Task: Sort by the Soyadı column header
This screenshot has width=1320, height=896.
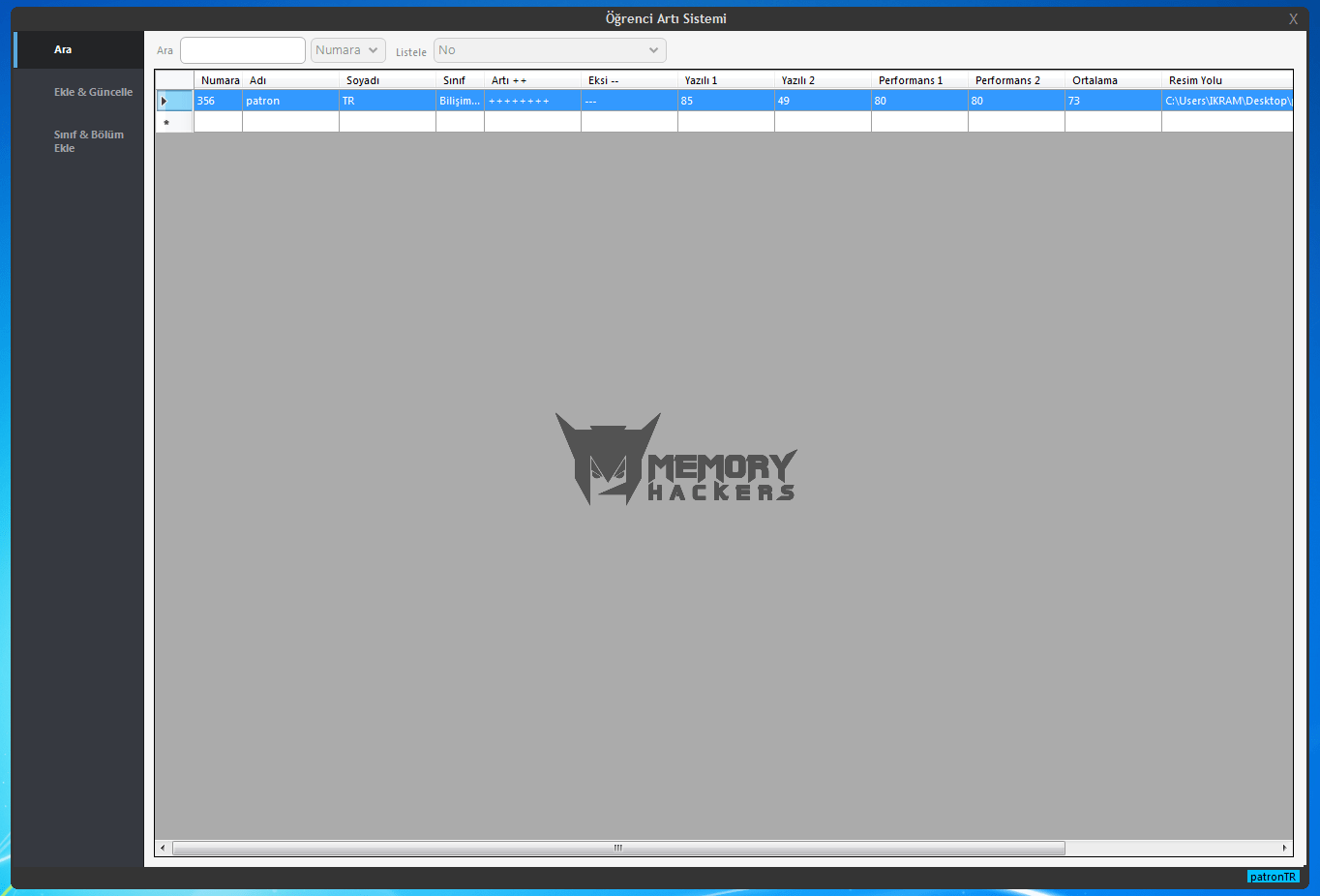Action: 388,80
